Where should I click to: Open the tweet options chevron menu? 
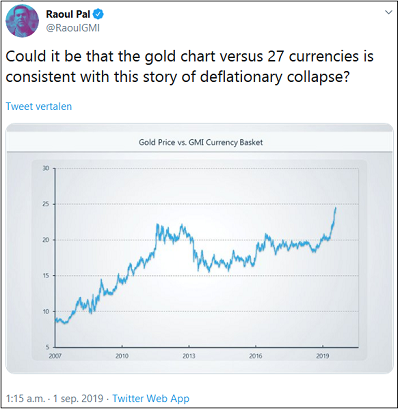pos(388,13)
